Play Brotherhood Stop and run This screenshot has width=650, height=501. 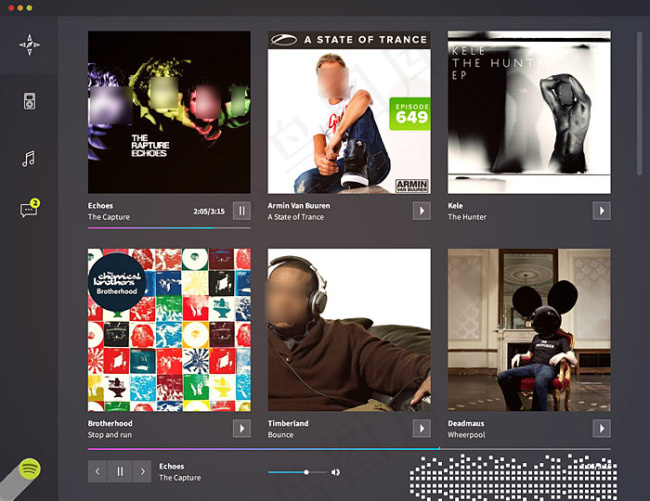click(242, 428)
